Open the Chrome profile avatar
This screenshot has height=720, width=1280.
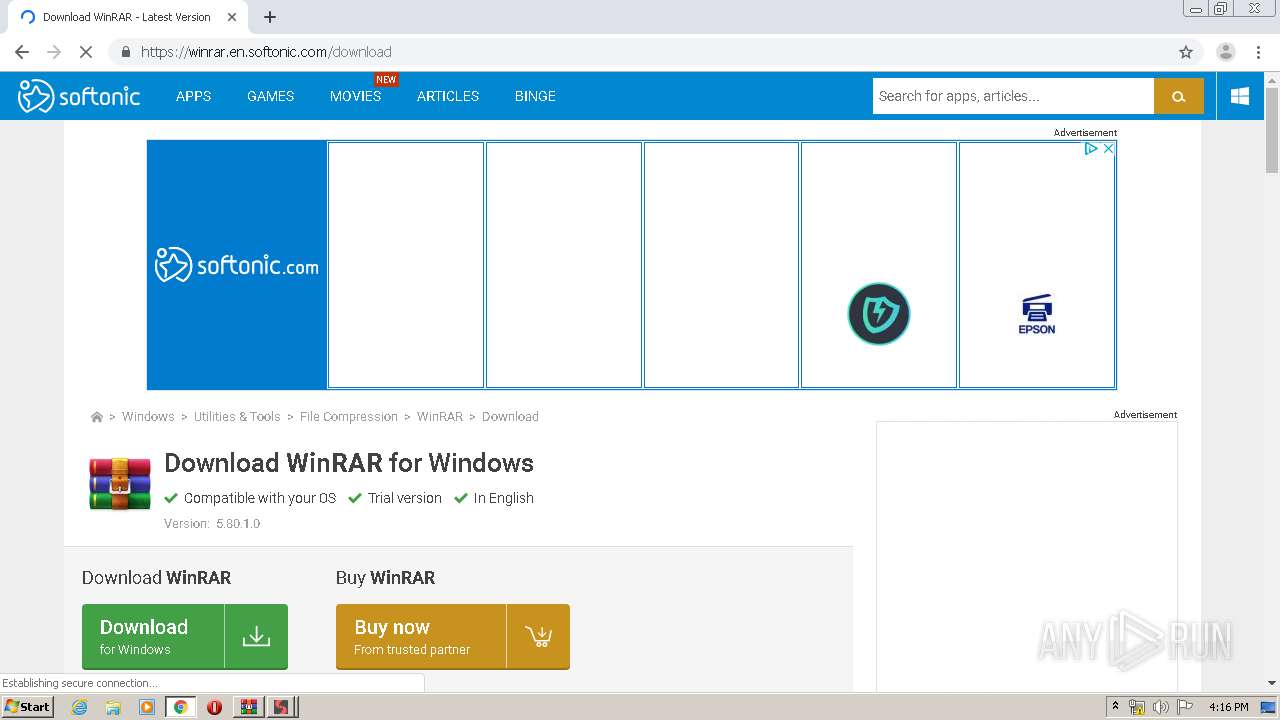pos(1225,52)
